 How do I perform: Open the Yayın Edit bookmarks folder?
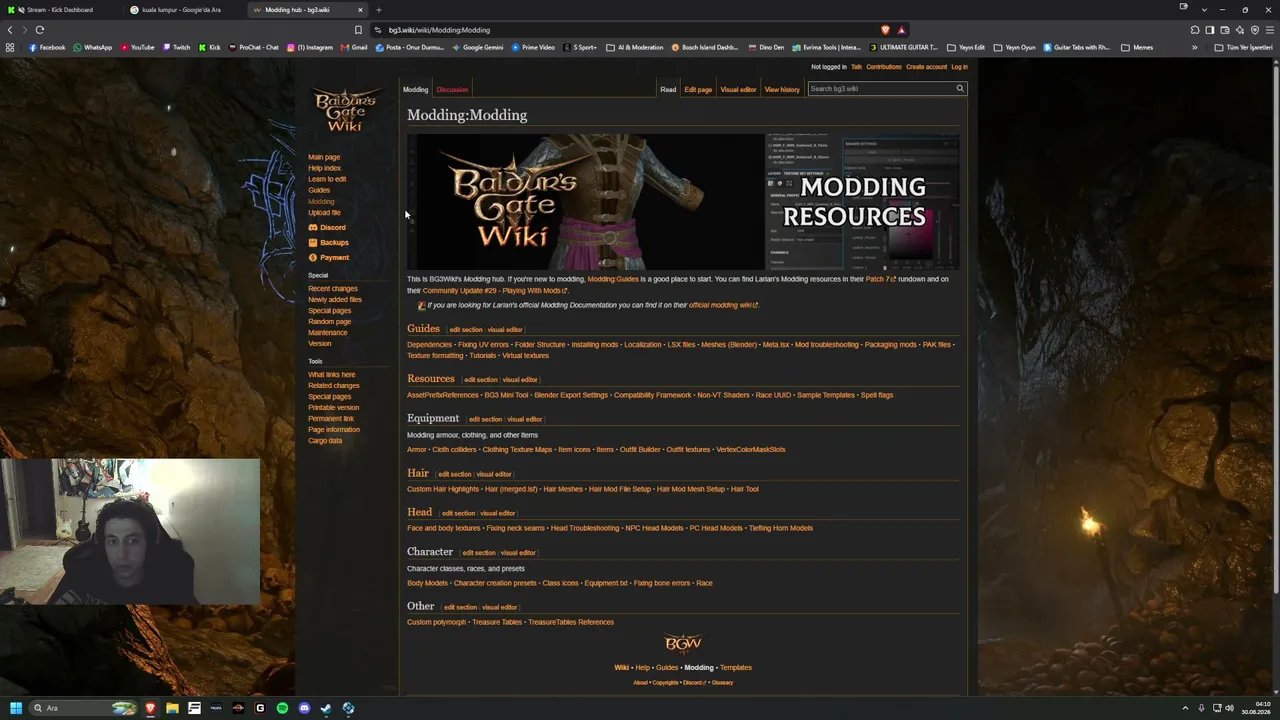point(965,47)
